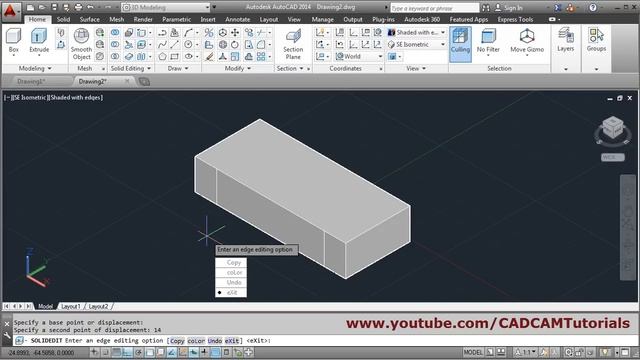Screen dimensions: 640x360
Task: Select the Box modeling tool
Action: click(x=13, y=41)
